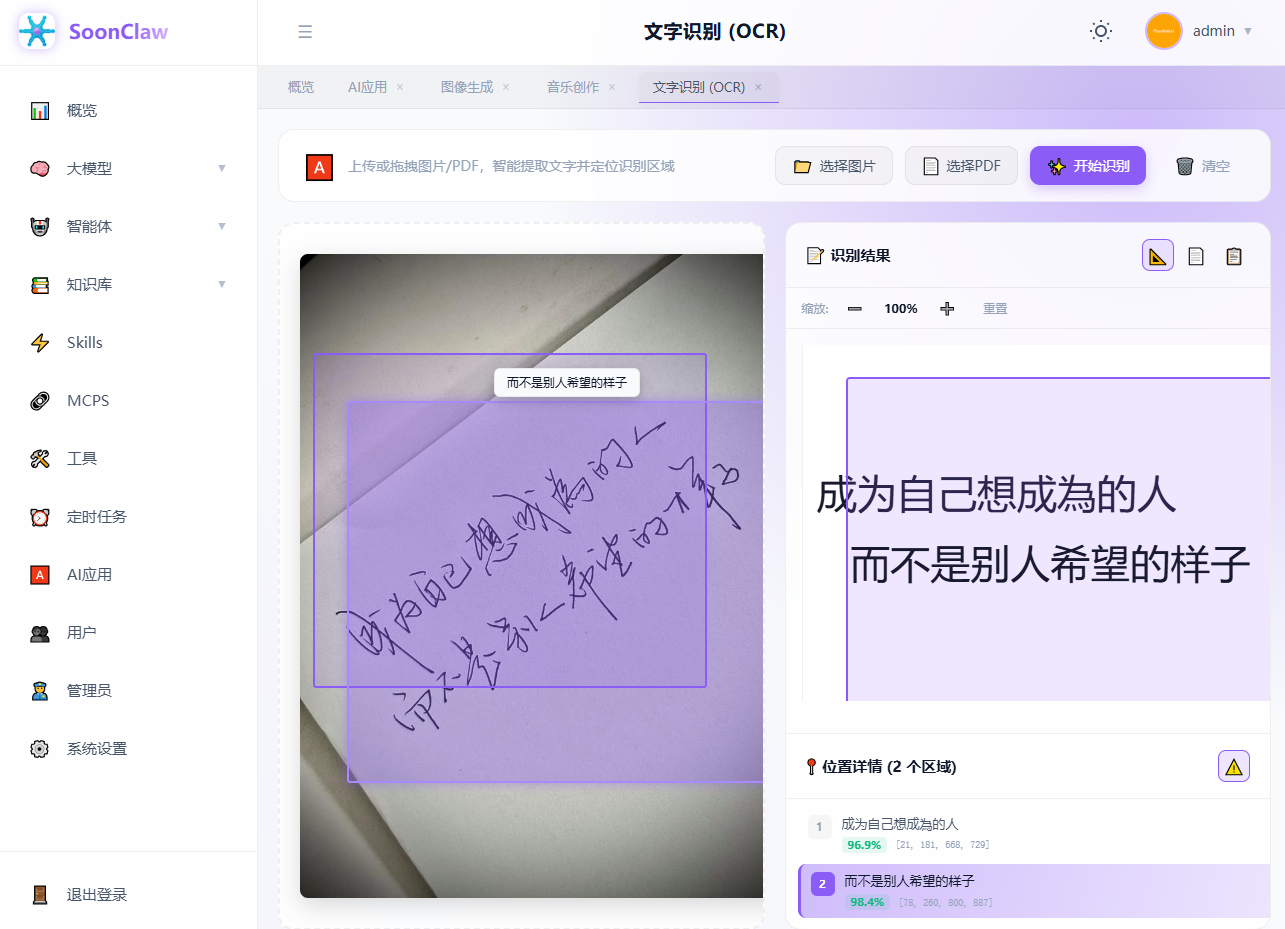The image size is (1285, 929).
Task: Start recognition with 开始识别 button
Action: coord(1088,166)
